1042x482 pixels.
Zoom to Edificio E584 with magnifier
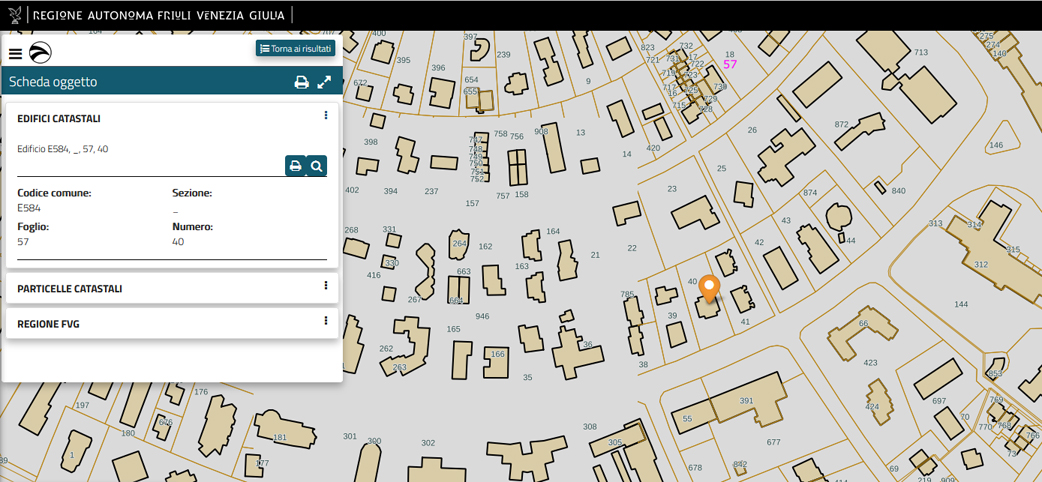click(317, 166)
